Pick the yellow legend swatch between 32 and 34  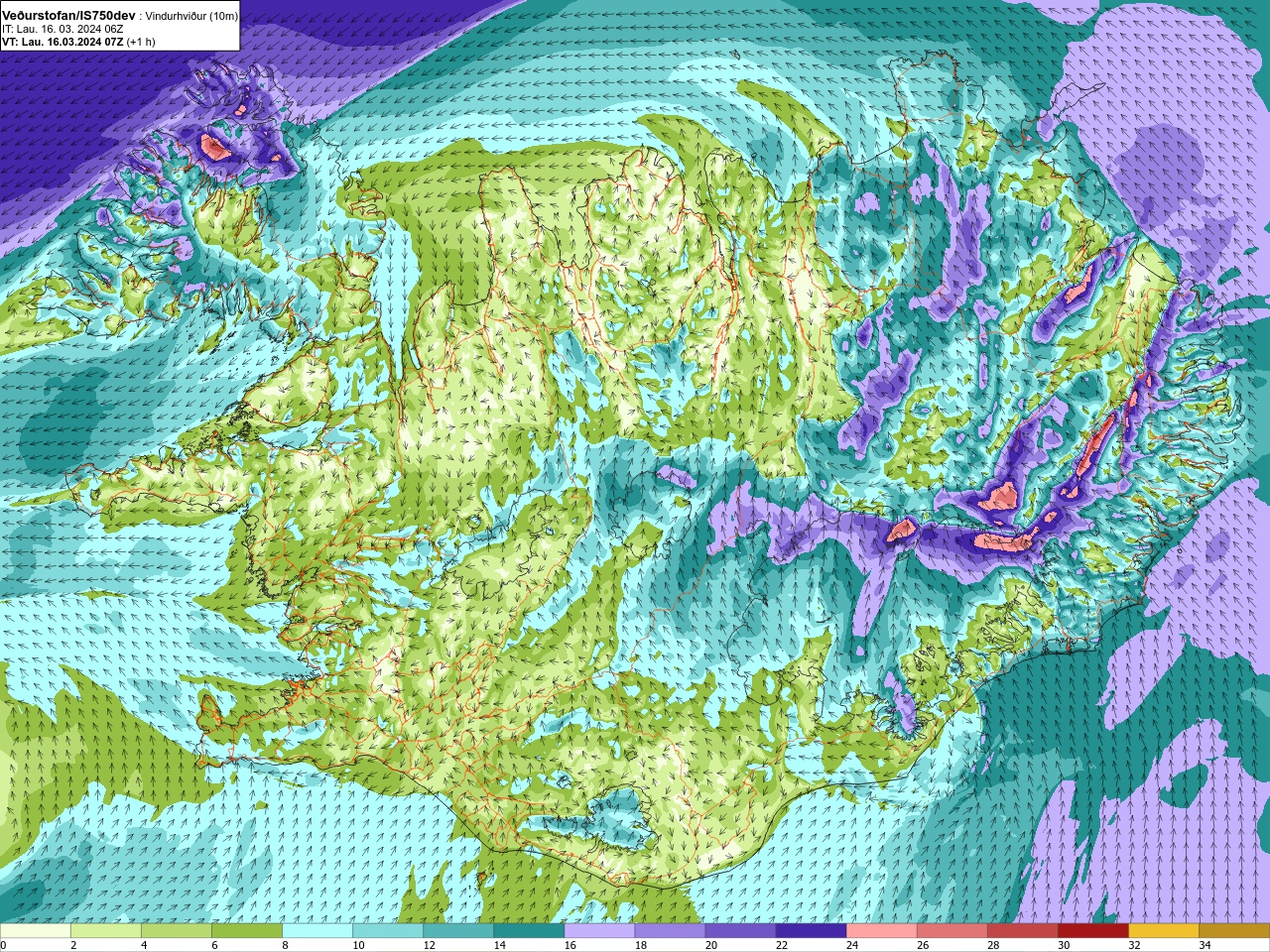click(1163, 931)
